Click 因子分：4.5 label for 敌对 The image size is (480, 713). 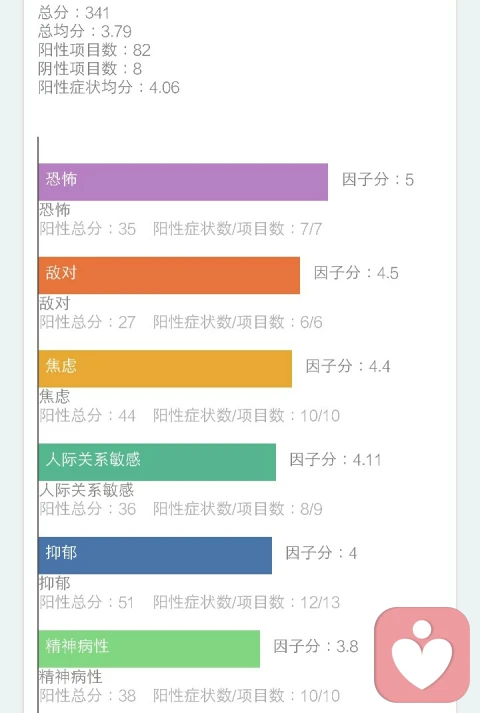click(x=356, y=273)
